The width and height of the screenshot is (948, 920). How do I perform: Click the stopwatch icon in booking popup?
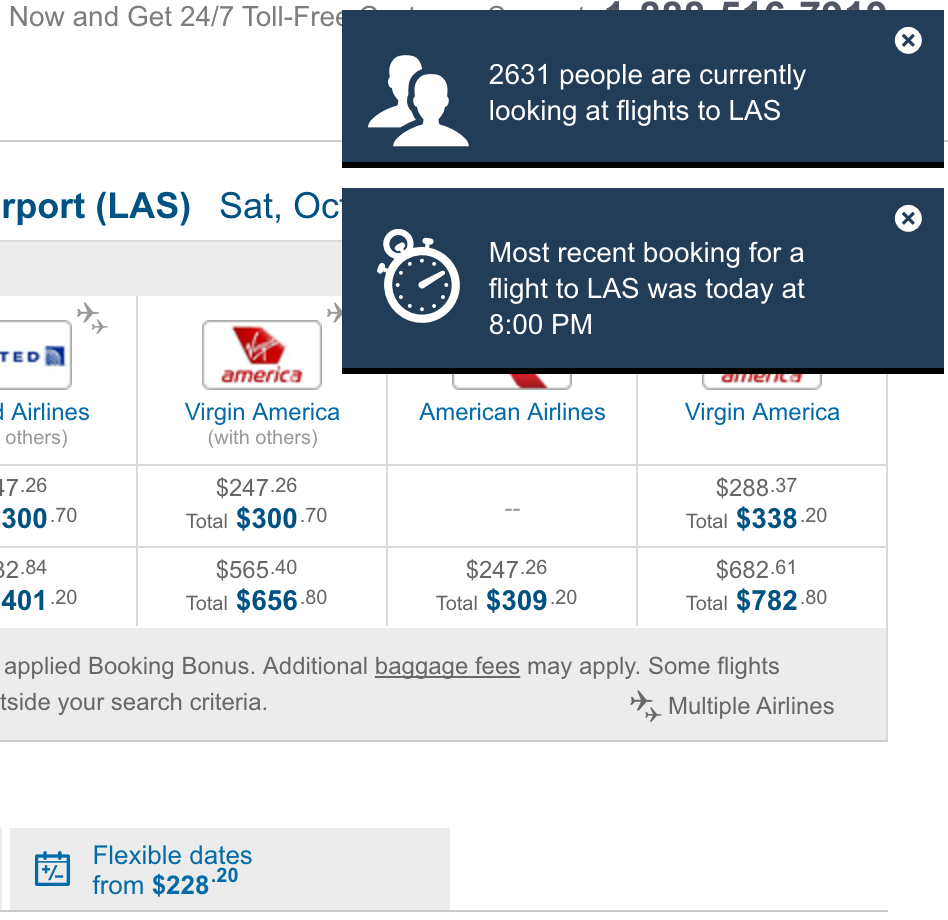418,276
